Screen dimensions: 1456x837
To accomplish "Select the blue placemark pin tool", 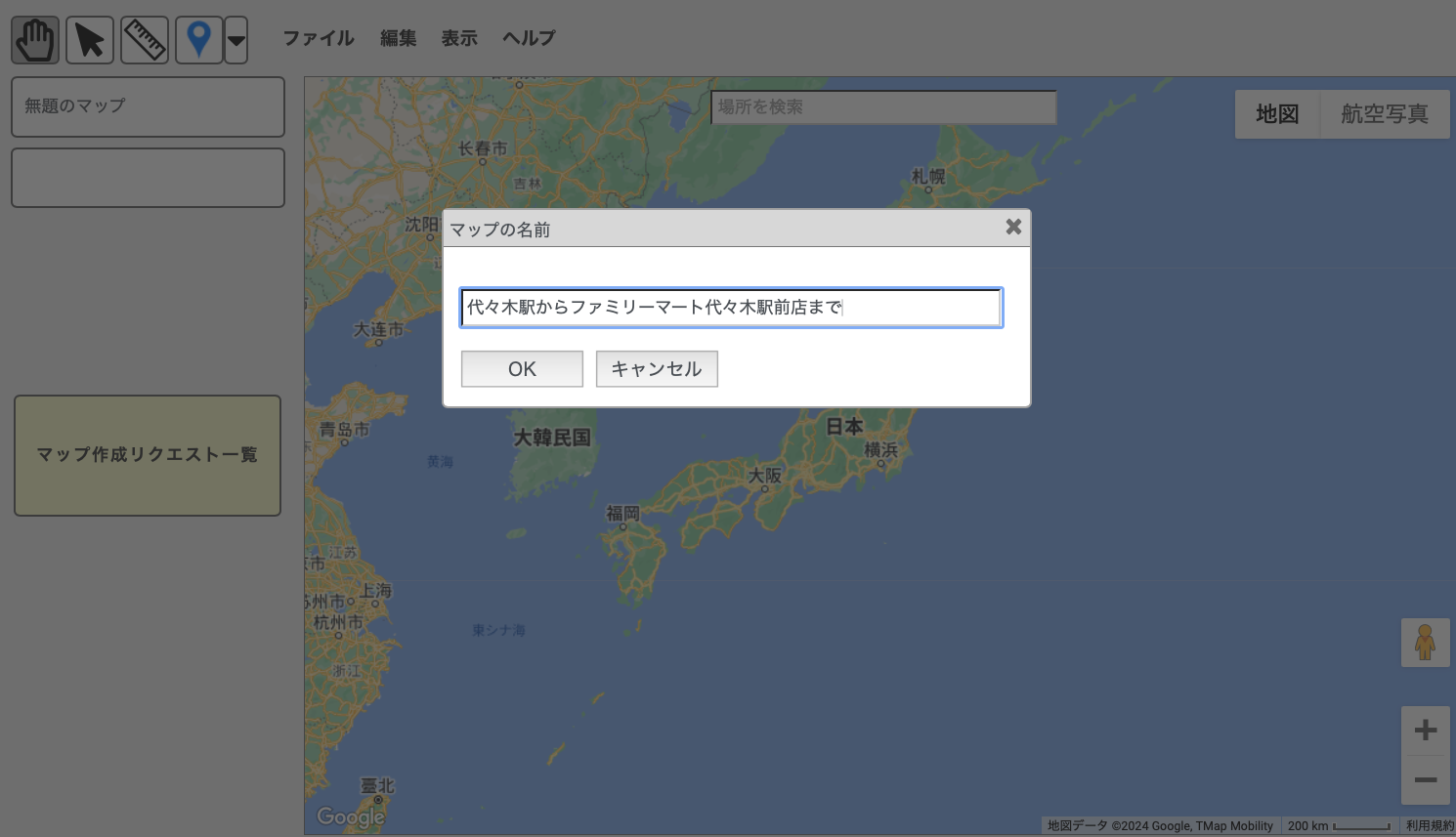I will (199, 40).
